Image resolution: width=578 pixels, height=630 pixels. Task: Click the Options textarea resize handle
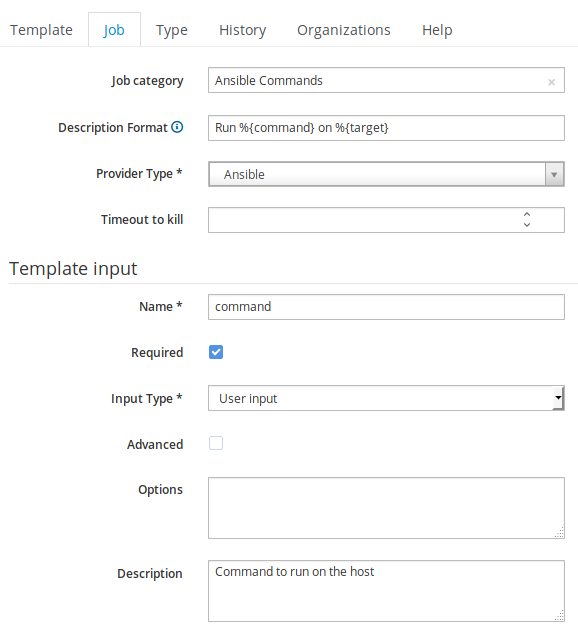coord(559,533)
